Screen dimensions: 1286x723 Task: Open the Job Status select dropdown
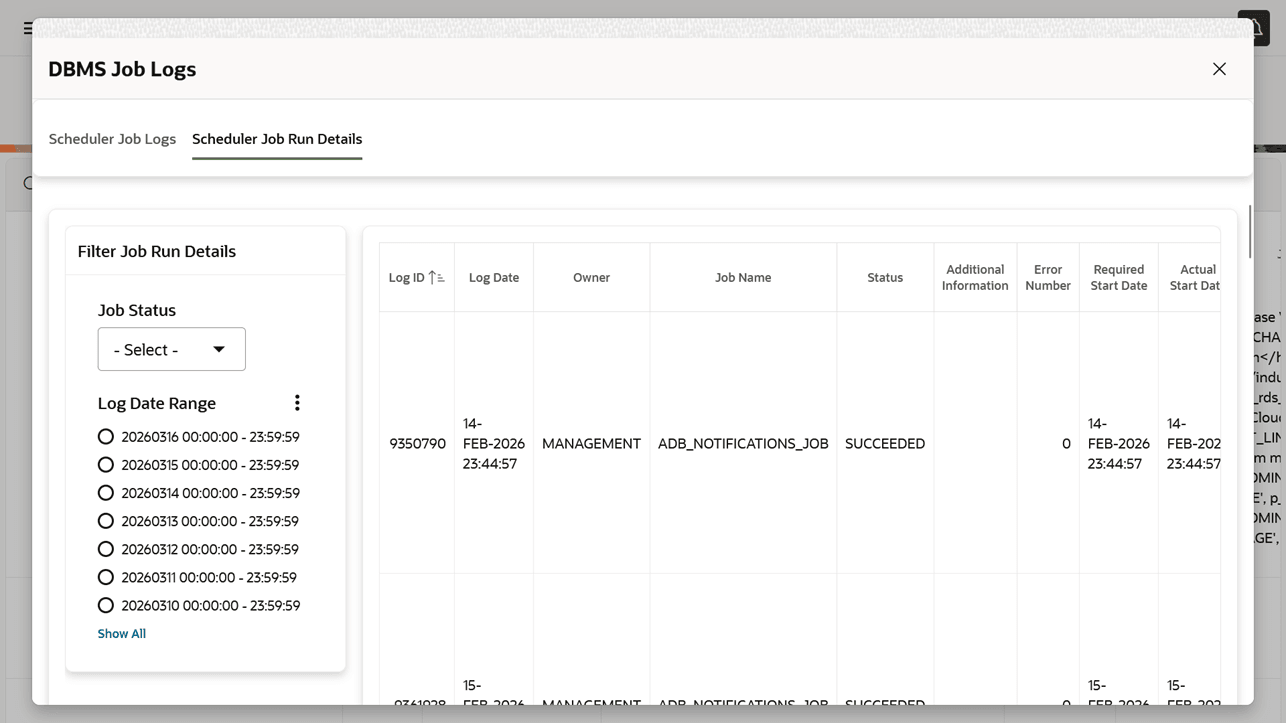(x=172, y=349)
